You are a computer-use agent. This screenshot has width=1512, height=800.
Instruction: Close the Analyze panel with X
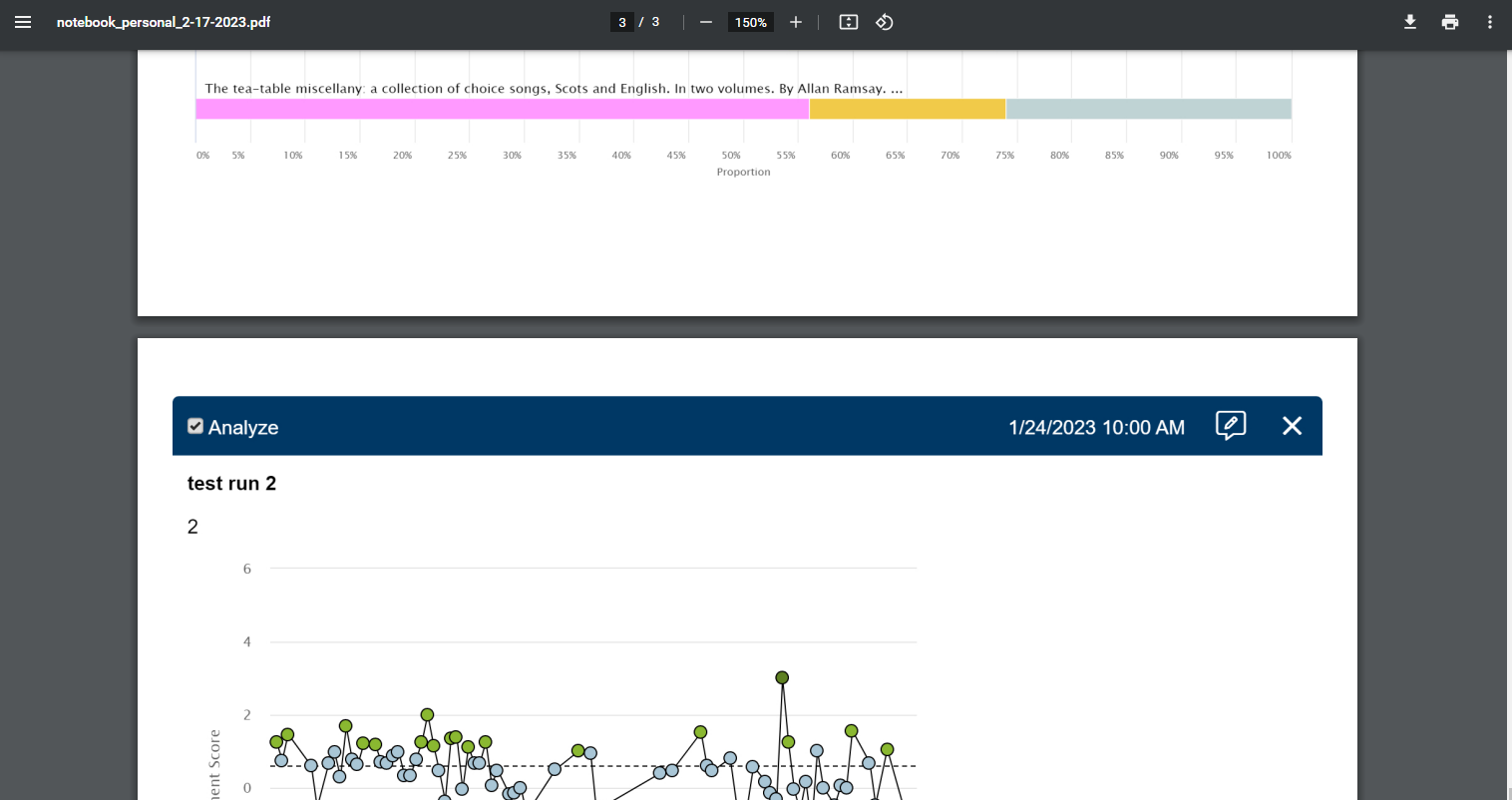pyautogui.click(x=1292, y=426)
